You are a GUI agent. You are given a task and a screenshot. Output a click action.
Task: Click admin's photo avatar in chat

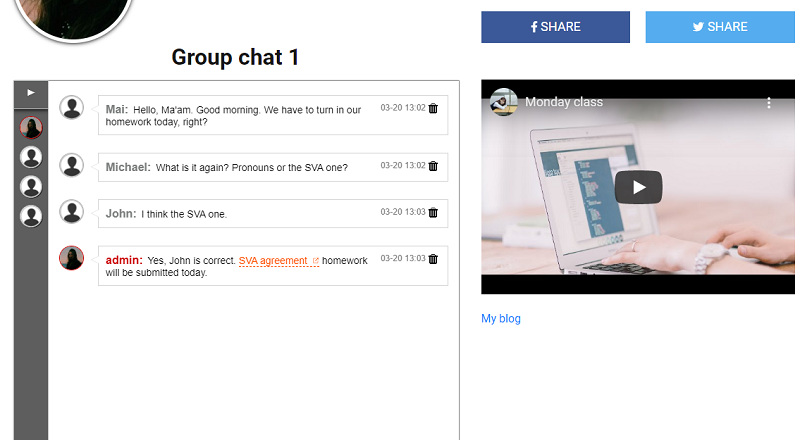click(71, 258)
